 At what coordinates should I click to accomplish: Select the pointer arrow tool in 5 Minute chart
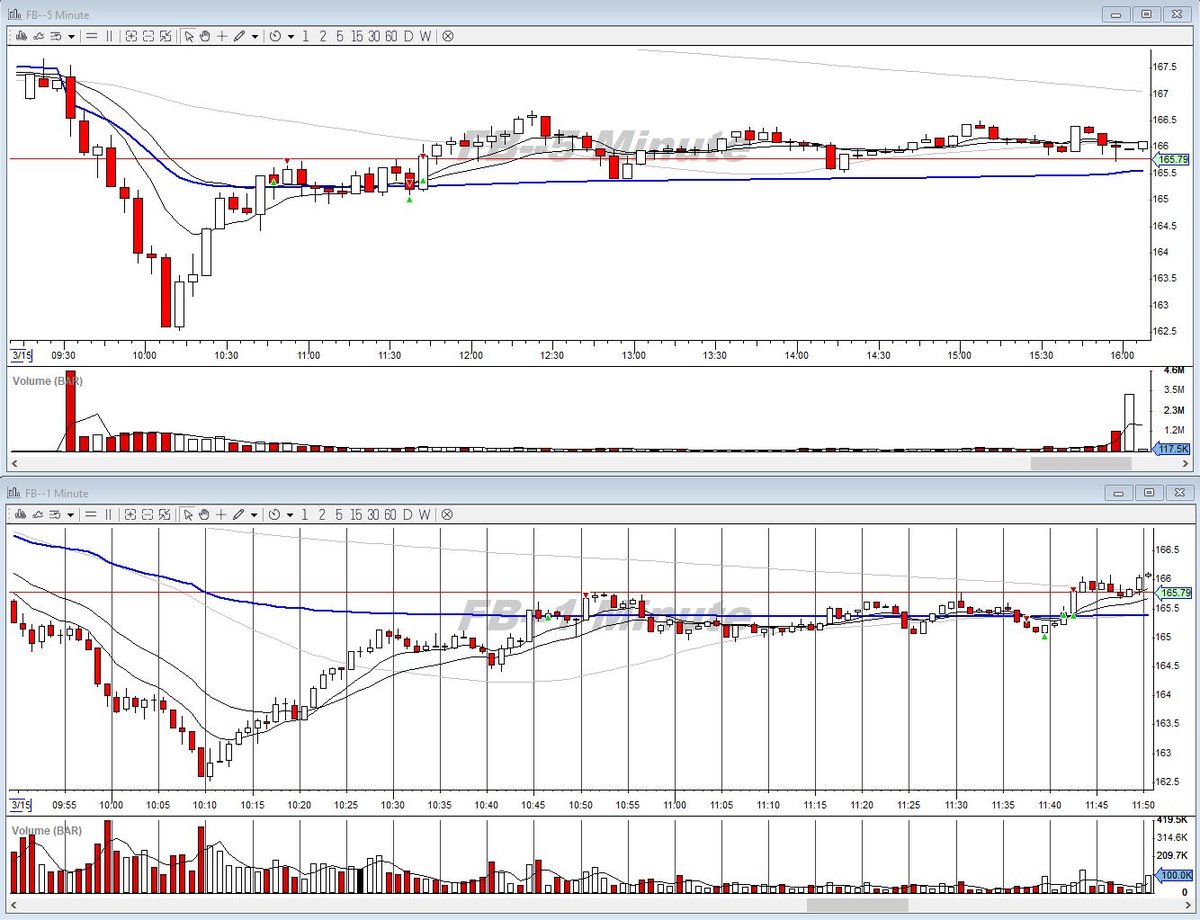tap(188, 36)
